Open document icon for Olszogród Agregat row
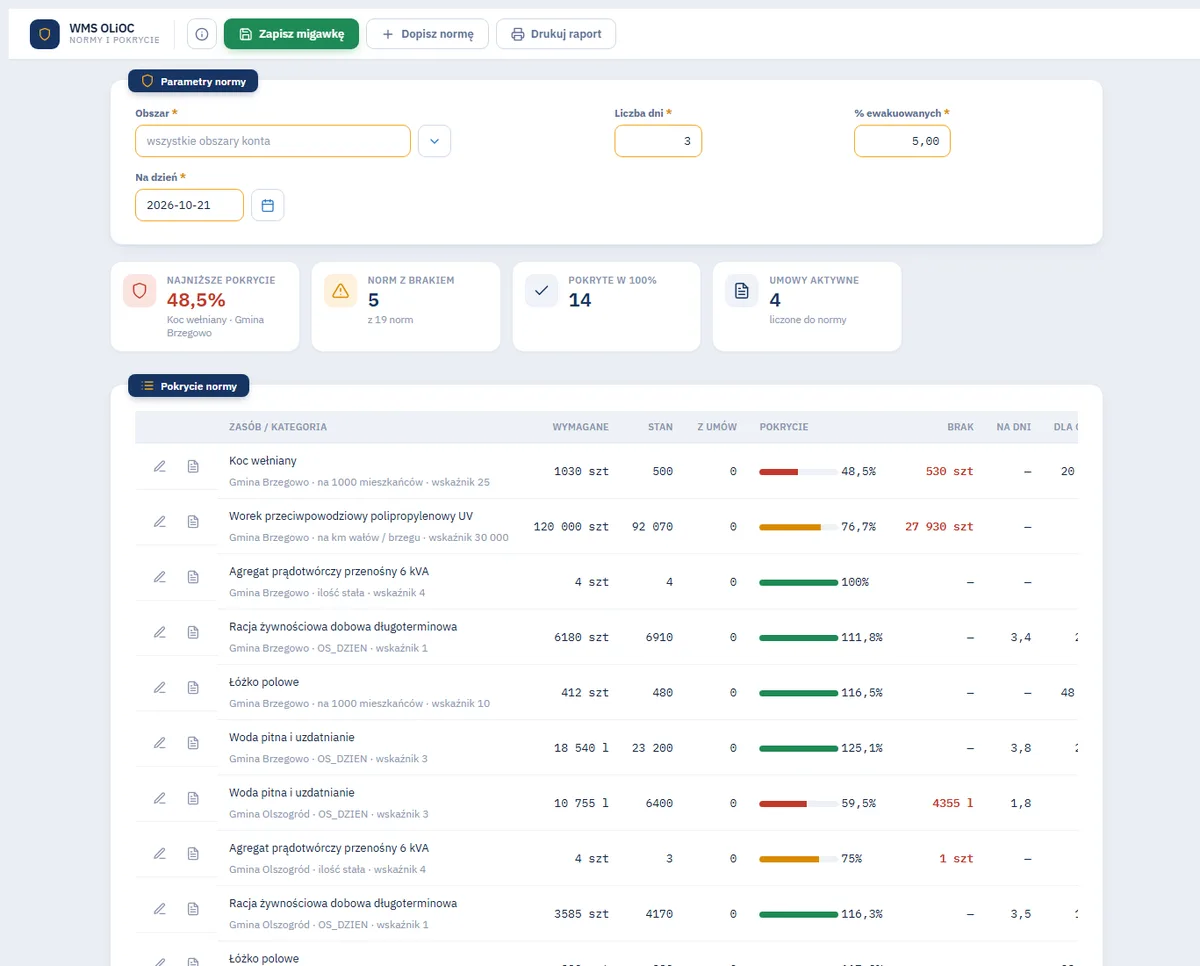Screen dimensions: 1200x966 point(193,853)
